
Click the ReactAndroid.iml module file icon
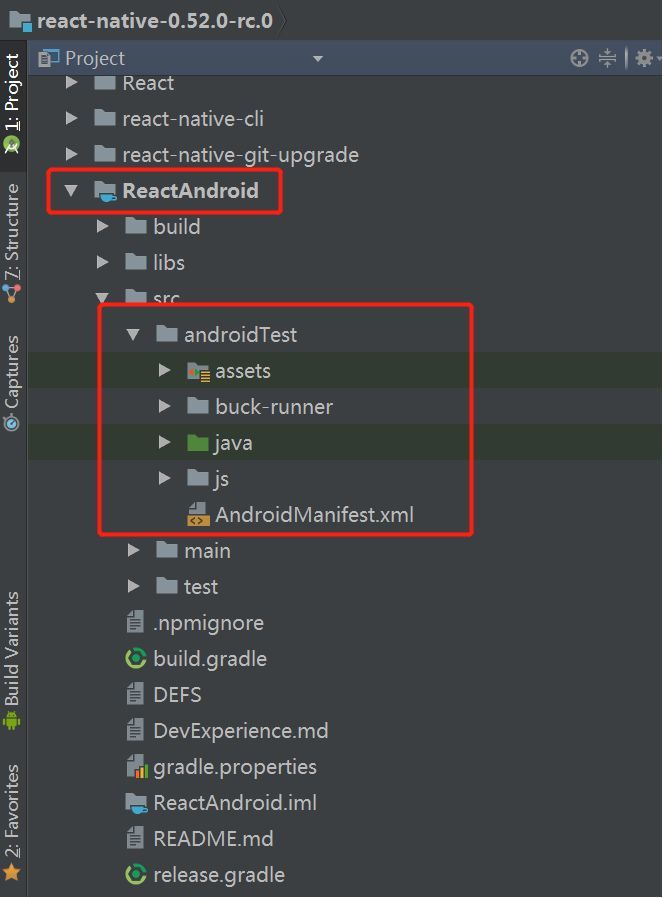[x=135, y=803]
